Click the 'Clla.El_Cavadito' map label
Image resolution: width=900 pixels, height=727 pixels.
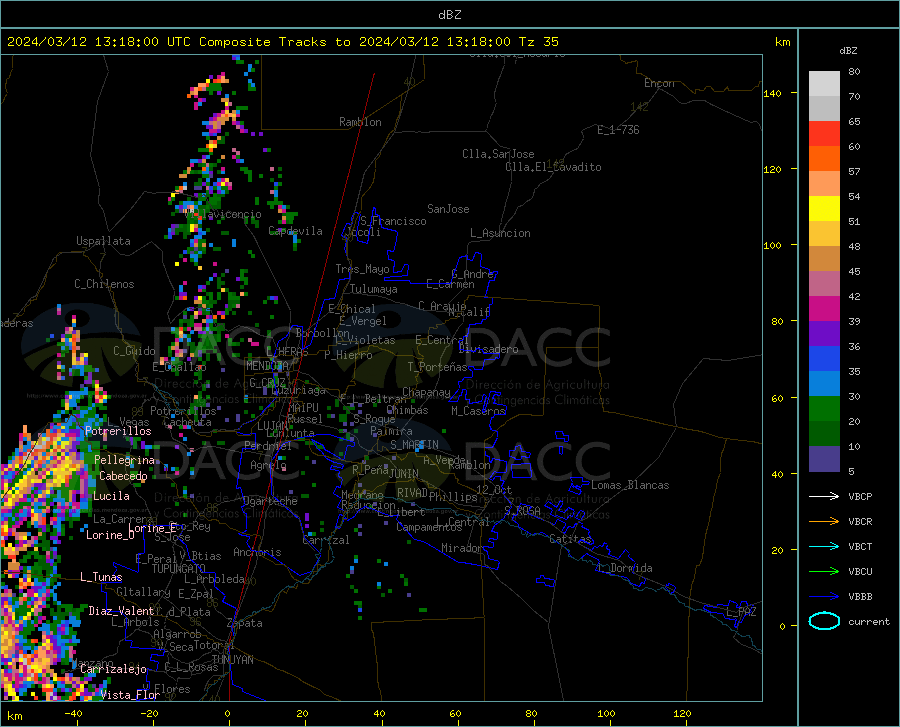click(553, 167)
